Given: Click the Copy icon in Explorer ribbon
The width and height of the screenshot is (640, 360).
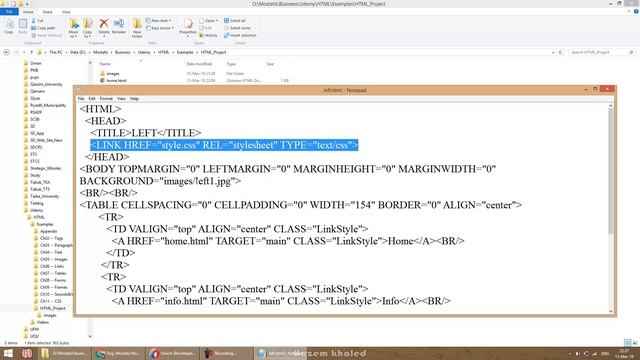Looking at the screenshot, I should point(9,26).
